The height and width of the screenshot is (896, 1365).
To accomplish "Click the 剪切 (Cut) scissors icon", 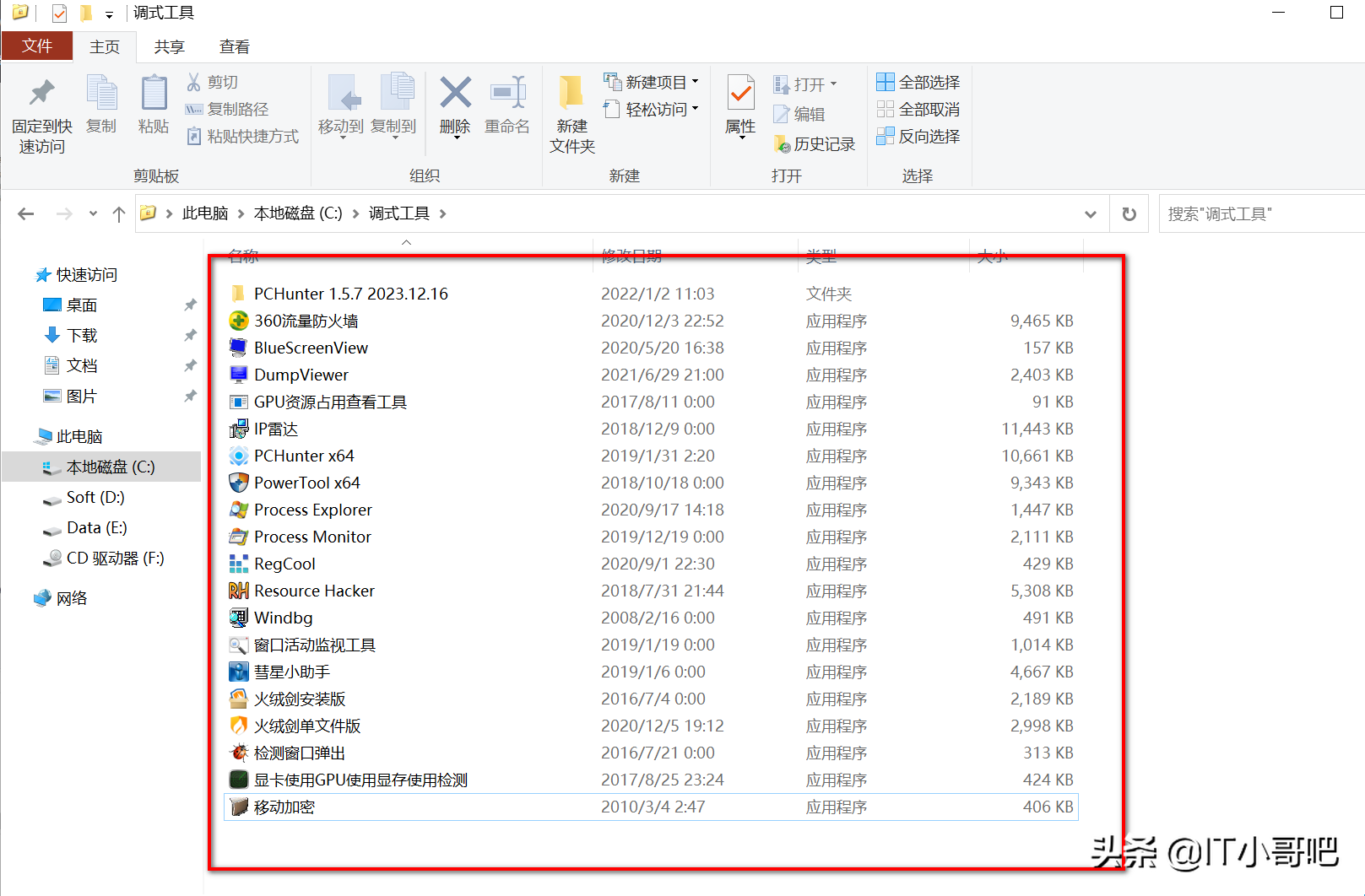I will tap(192, 81).
